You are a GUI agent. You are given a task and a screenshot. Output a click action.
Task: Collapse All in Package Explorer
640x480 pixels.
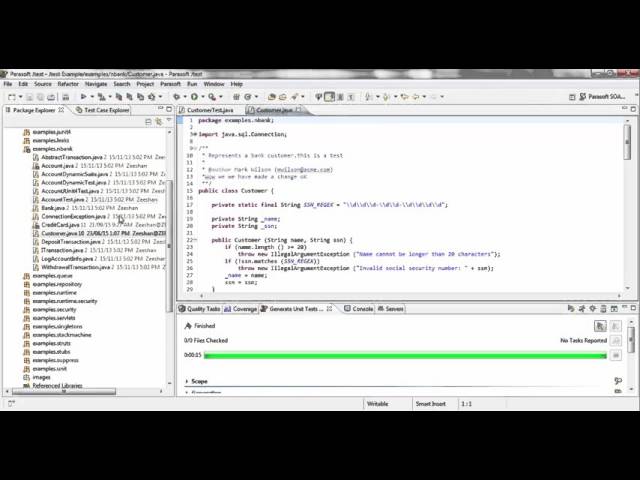pos(149,122)
